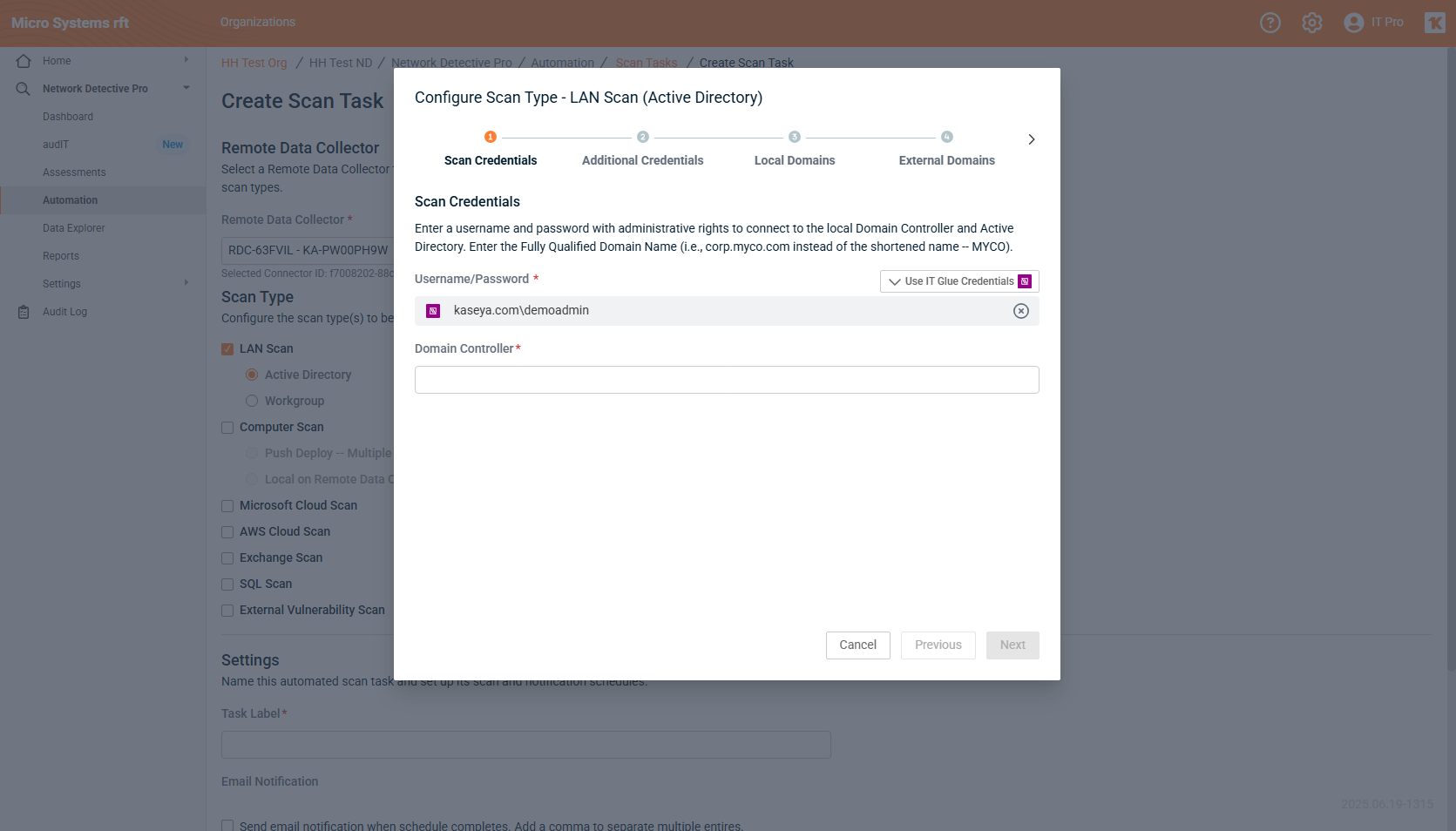This screenshot has width=1456, height=831.
Task: Click the Audit Log clipboard icon
Action: pos(24,312)
